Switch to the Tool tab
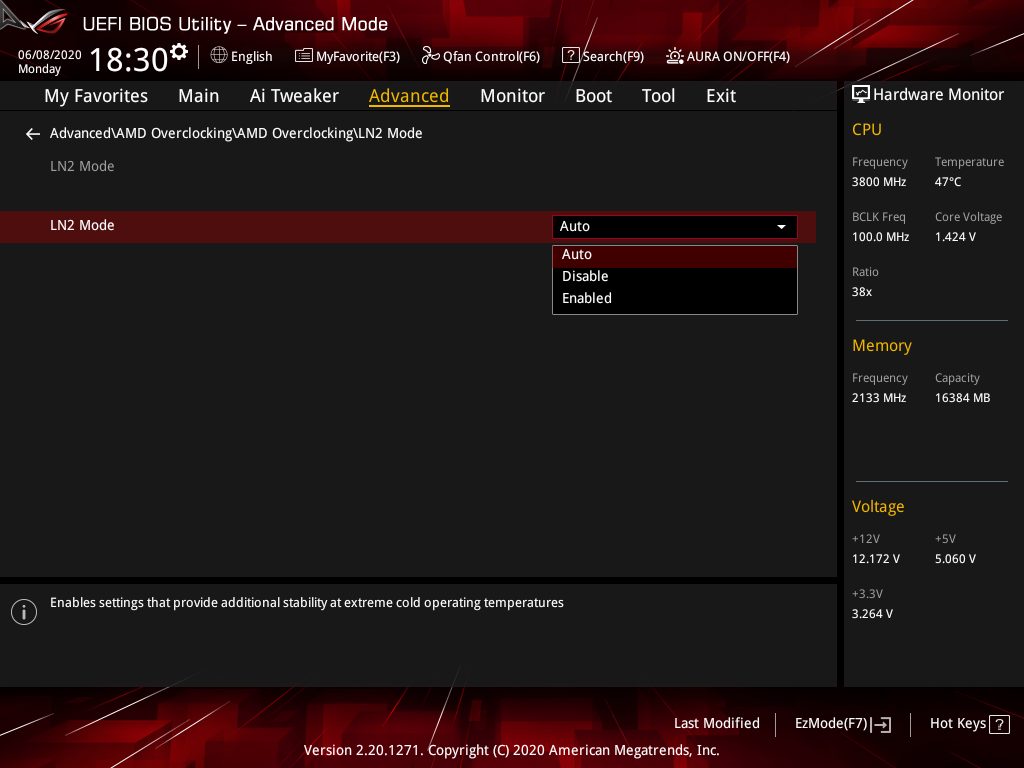The image size is (1024, 768). [658, 96]
